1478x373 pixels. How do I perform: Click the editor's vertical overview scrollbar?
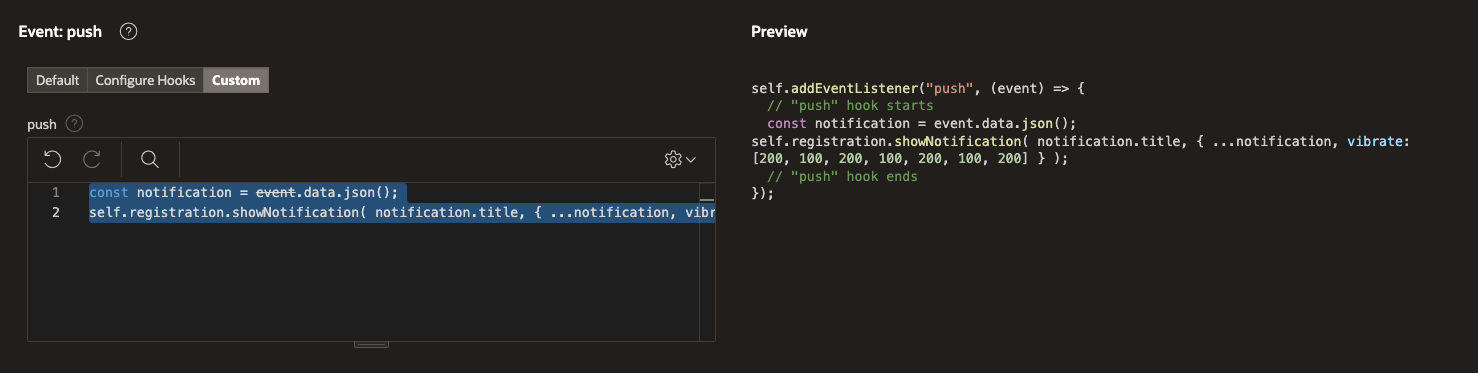(x=707, y=262)
